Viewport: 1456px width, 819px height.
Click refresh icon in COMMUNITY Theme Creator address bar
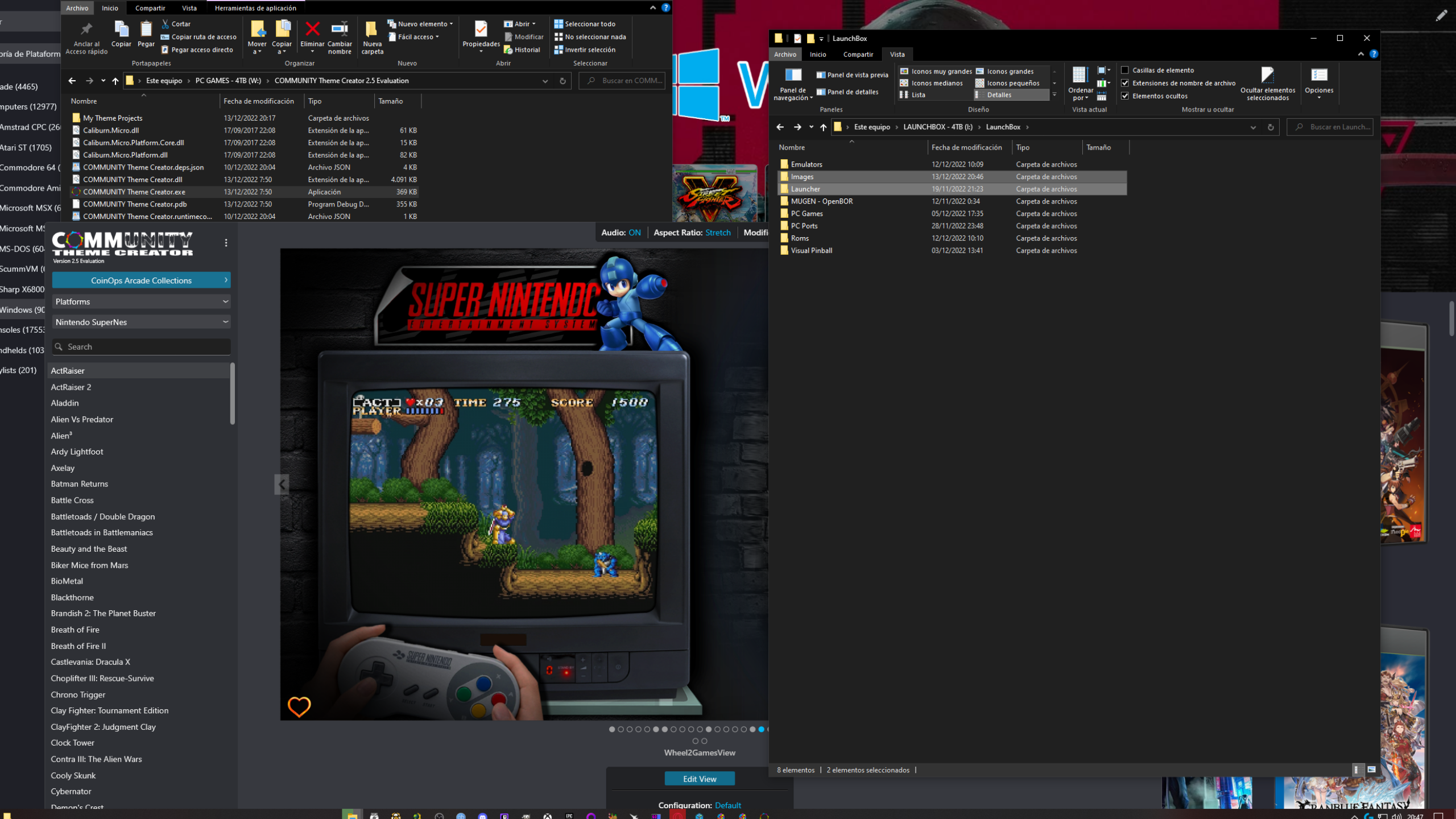pos(562,81)
